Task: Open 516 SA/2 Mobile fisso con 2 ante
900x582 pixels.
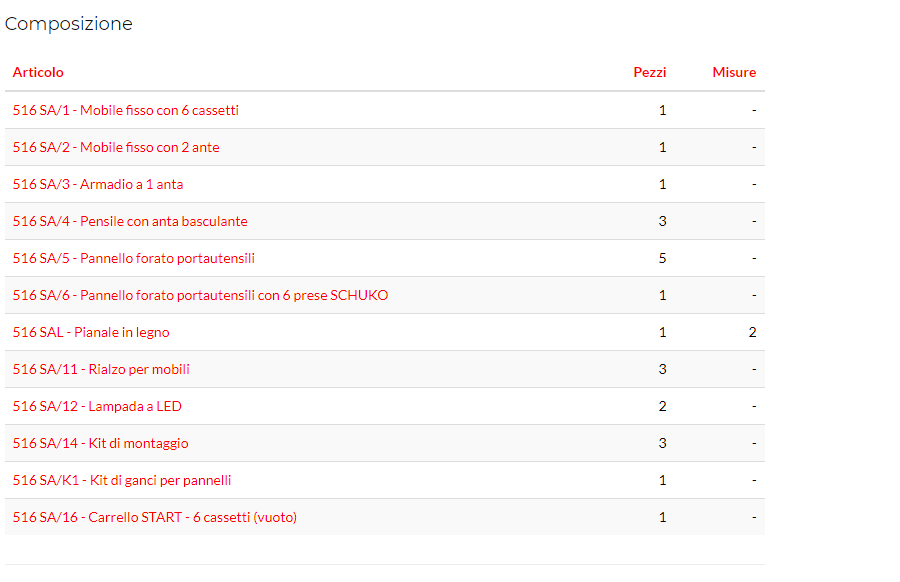Action: [116, 147]
